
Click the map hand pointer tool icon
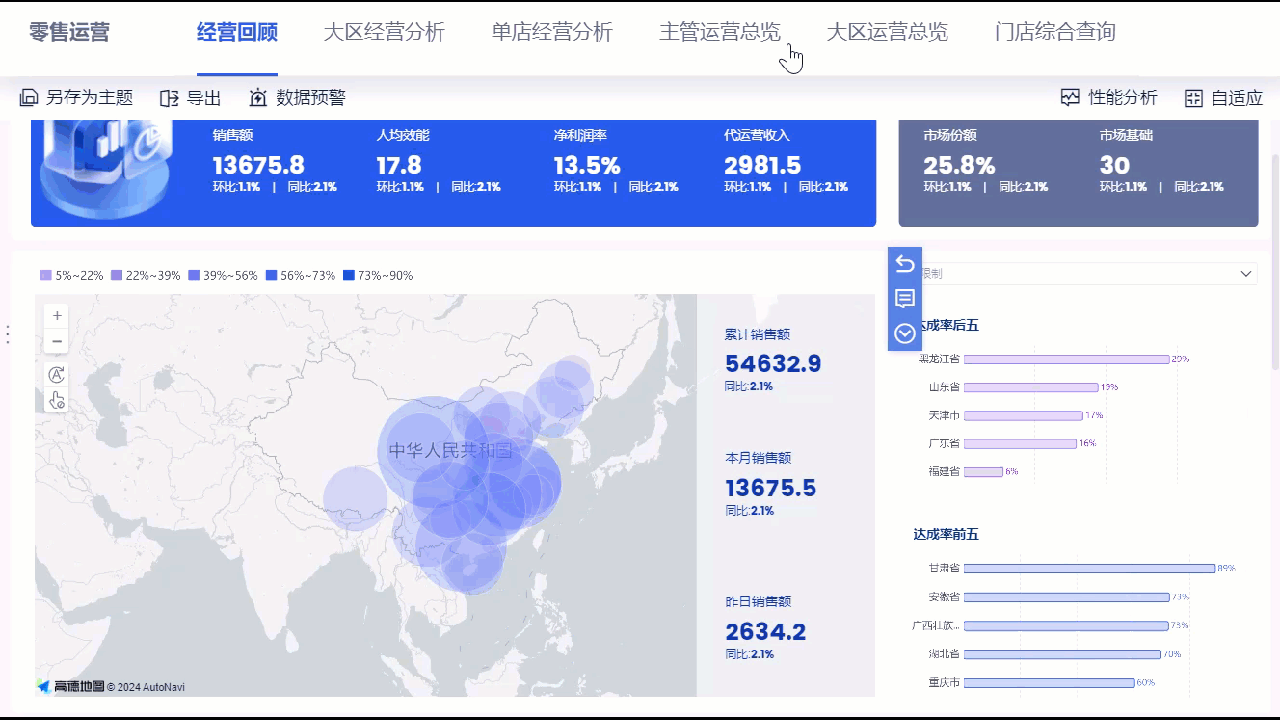[x=57, y=400]
